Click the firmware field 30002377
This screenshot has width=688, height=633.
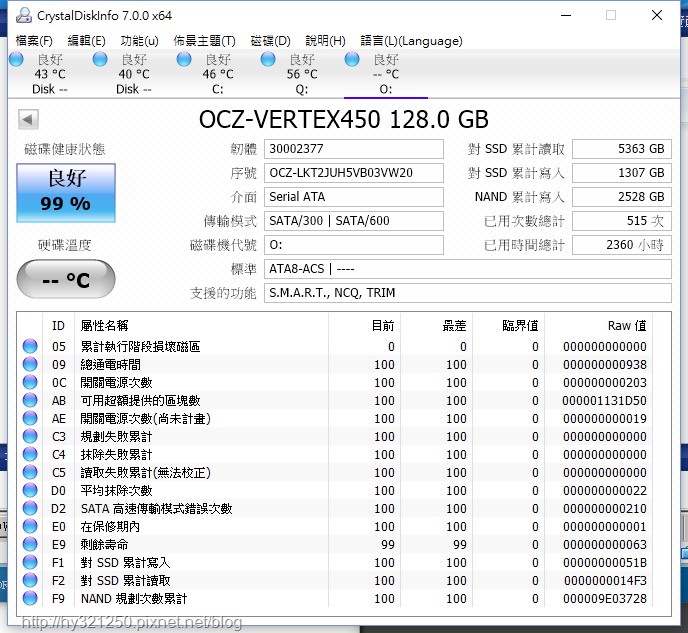(353, 149)
